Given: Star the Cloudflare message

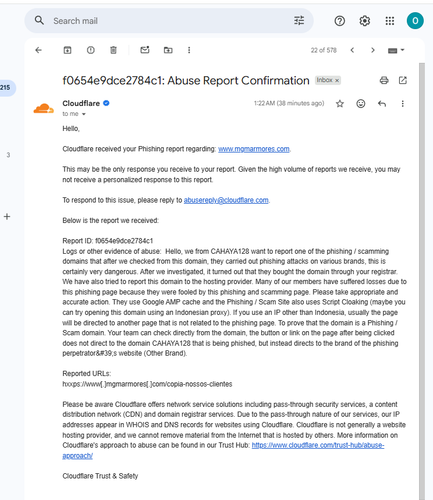Looking at the screenshot, I should pos(340,104).
